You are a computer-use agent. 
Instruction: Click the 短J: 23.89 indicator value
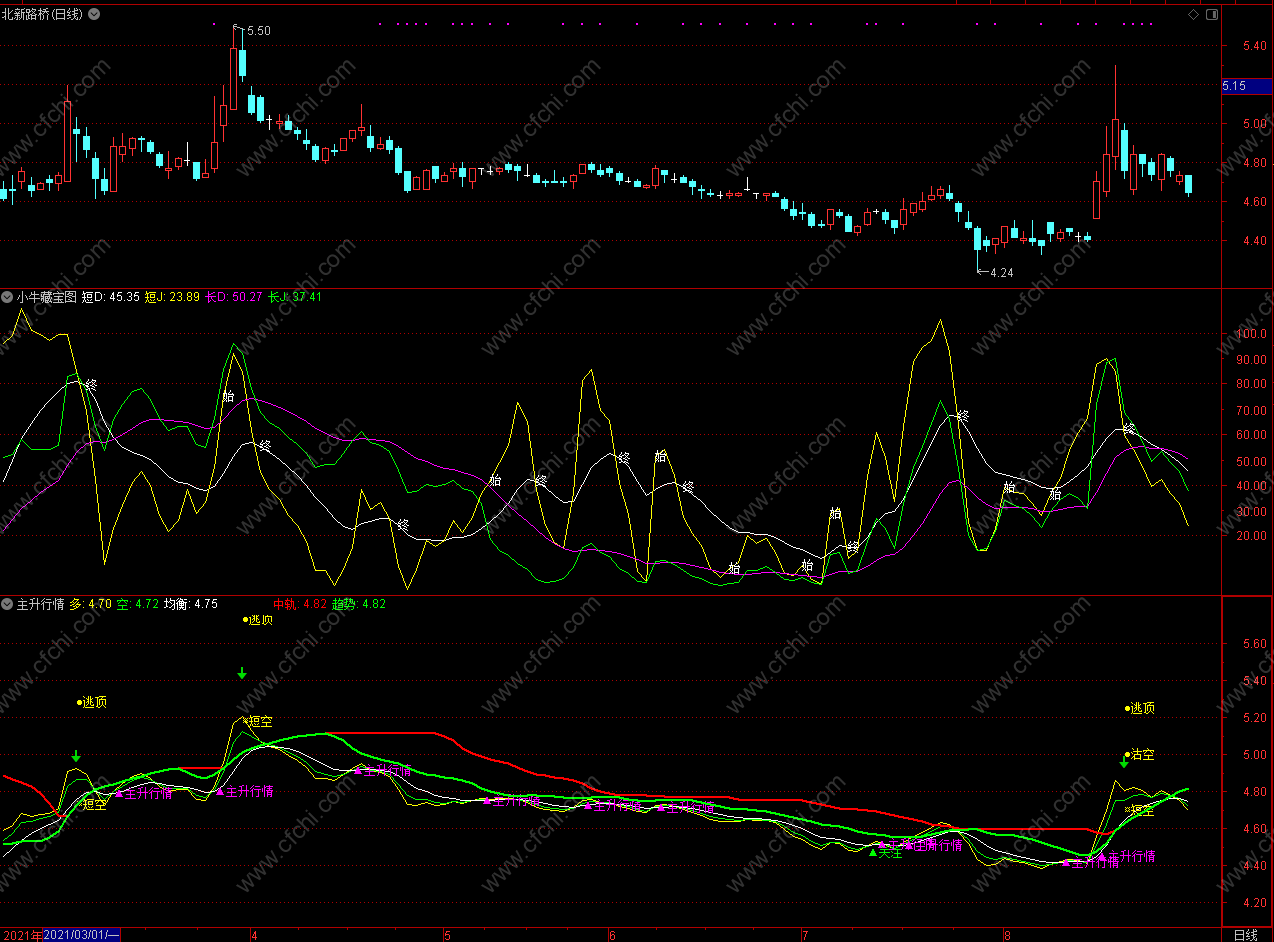[x=172, y=297]
